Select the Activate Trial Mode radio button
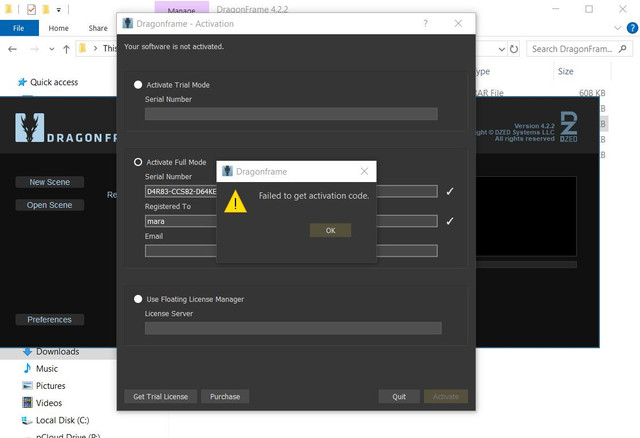Screen dimensions: 640x438 click(x=138, y=85)
